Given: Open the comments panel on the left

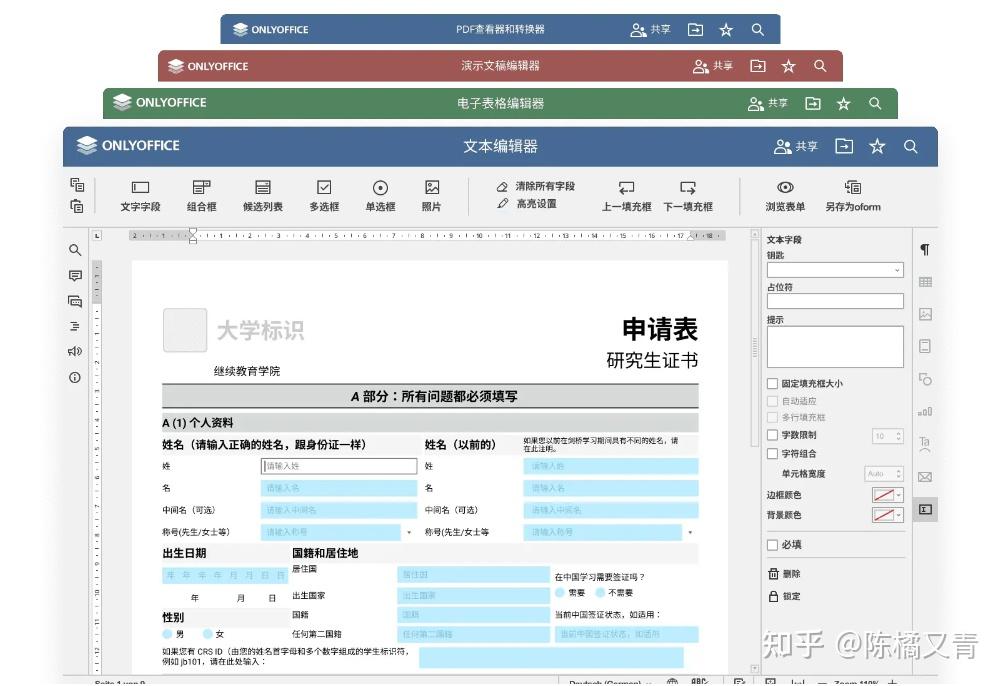Looking at the screenshot, I should pyautogui.click(x=74, y=276).
